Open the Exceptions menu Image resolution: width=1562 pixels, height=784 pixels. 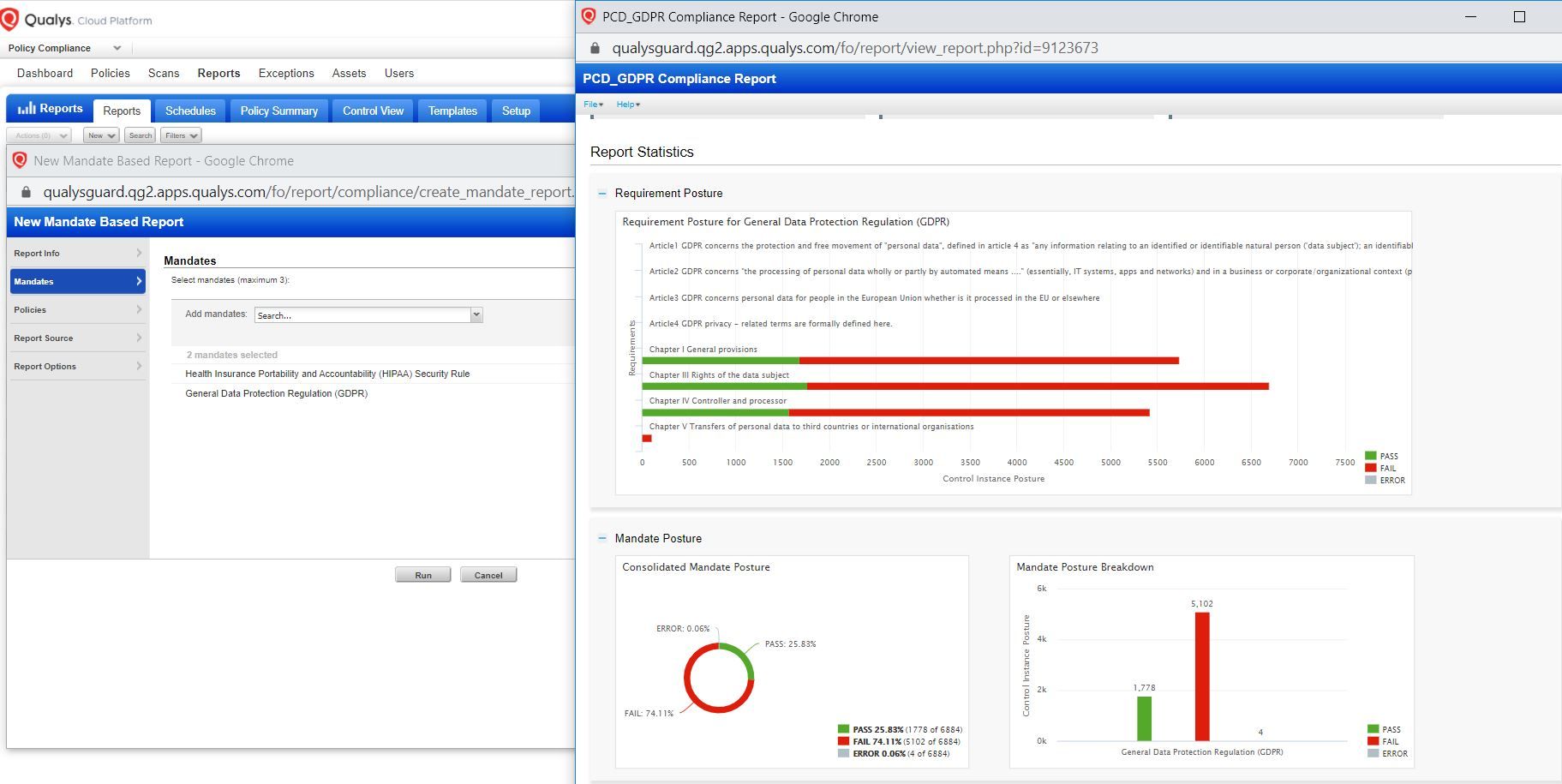(286, 73)
